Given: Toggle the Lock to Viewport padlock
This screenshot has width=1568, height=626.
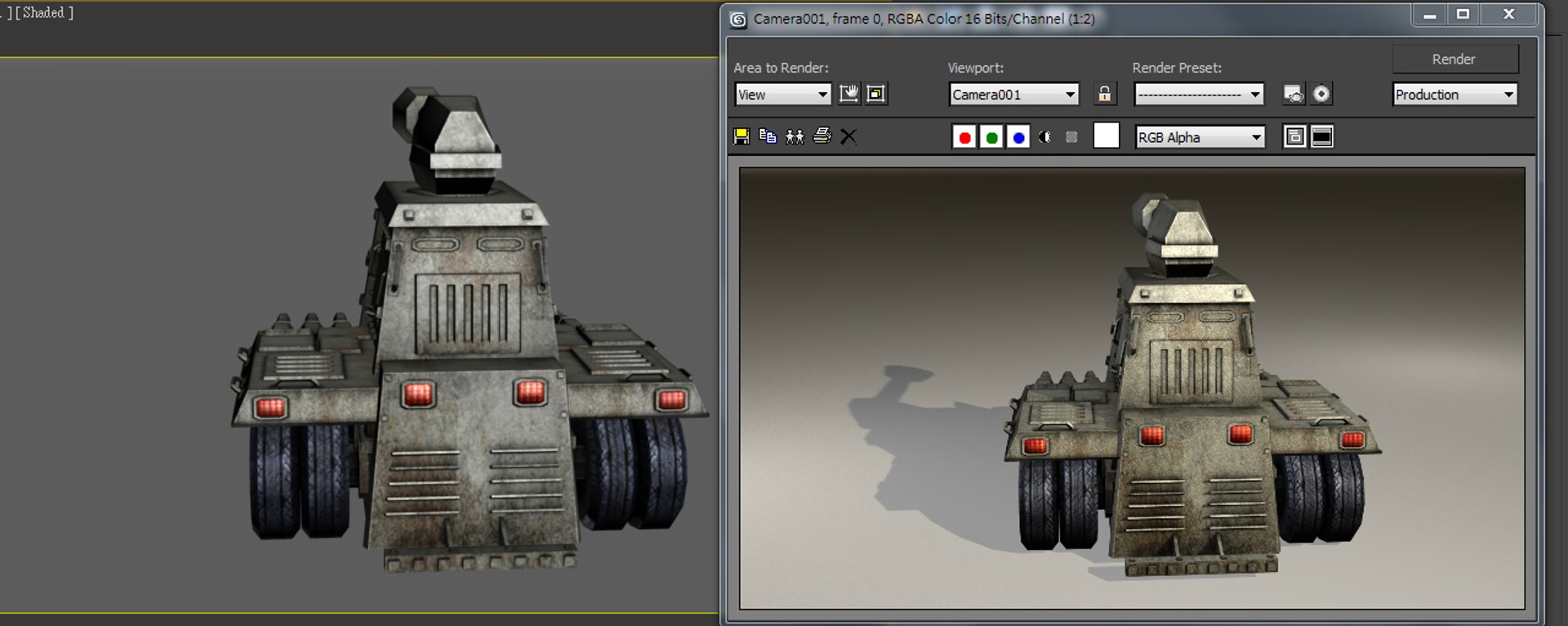Looking at the screenshot, I should click(x=1104, y=94).
